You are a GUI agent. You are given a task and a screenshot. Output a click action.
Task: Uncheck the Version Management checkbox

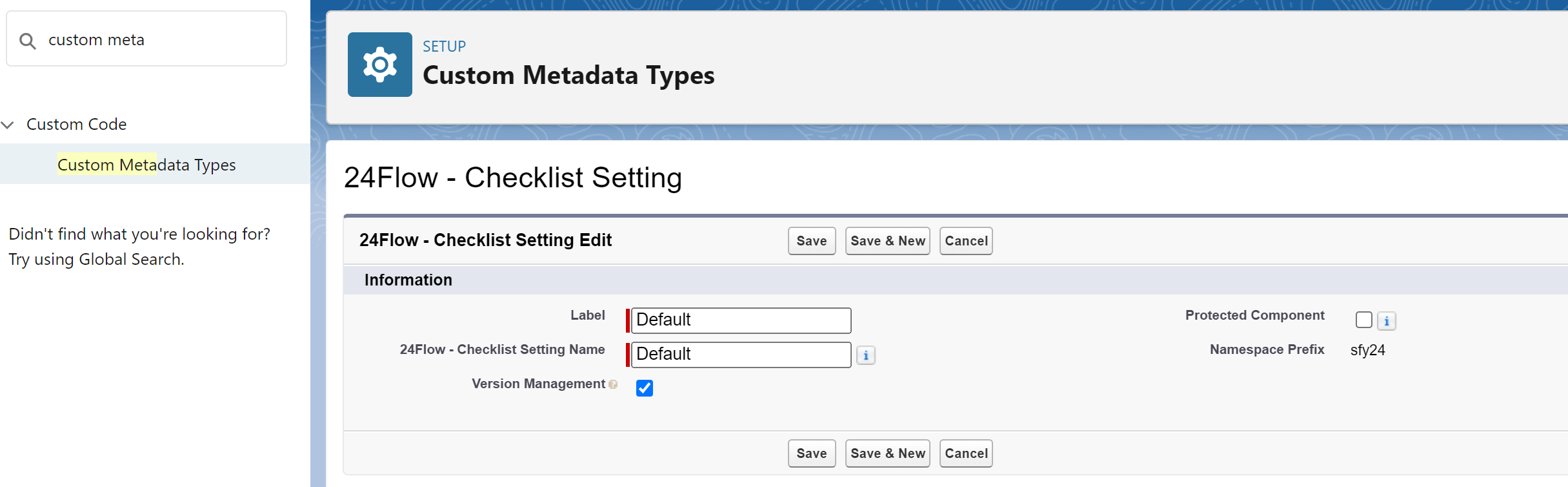pyautogui.click(x=644, y=388)
